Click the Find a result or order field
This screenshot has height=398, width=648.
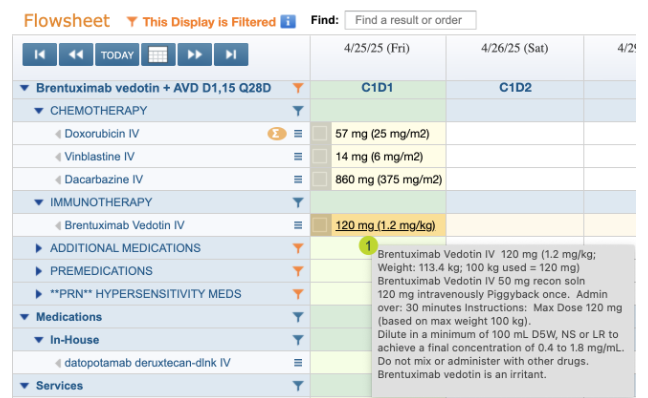click(410, 20)
